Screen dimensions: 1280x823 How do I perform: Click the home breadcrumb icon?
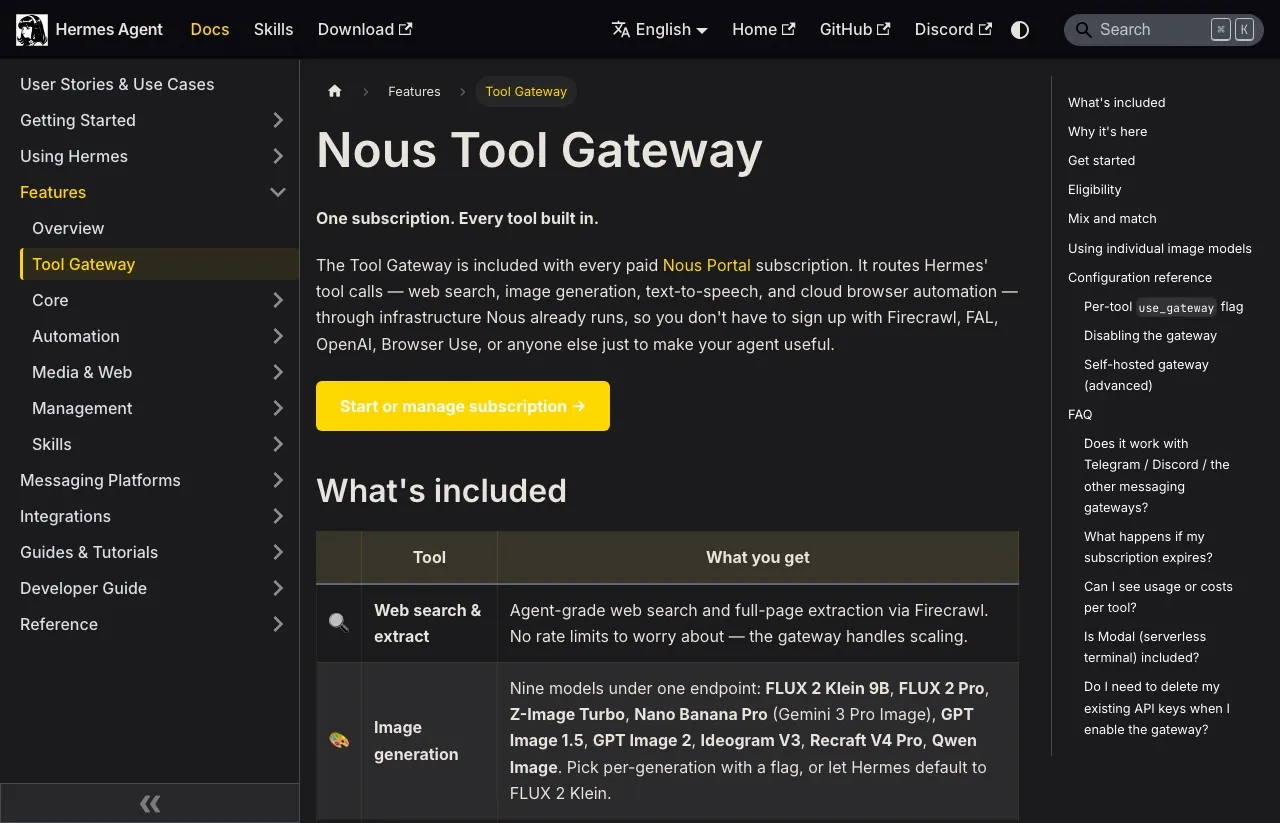pyautogui.click(x=335, y=91)
